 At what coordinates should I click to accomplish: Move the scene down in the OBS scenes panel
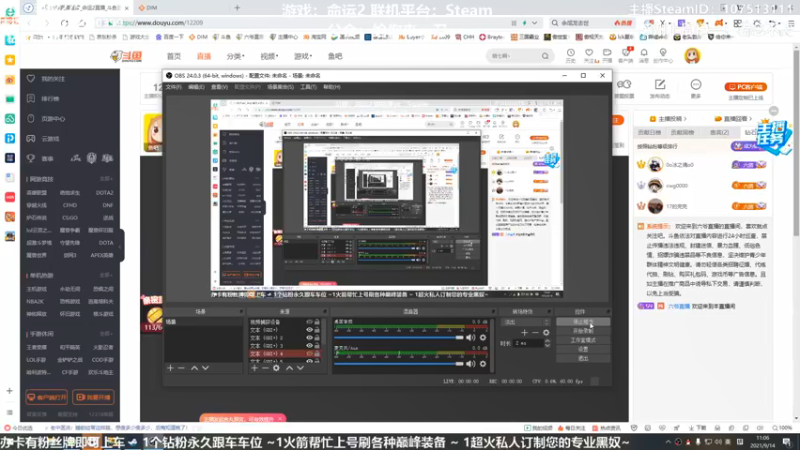click(x=205, y=368)
